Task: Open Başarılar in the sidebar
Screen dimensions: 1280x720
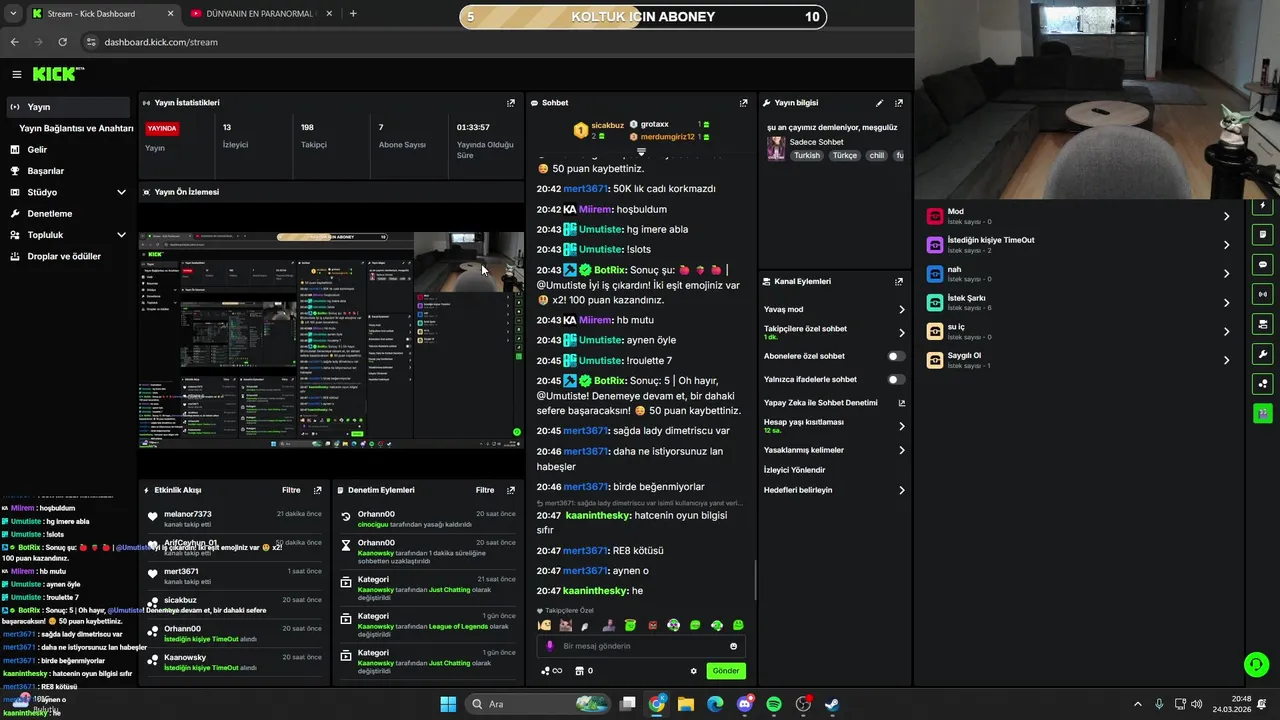Action: (x=67, y=171)
